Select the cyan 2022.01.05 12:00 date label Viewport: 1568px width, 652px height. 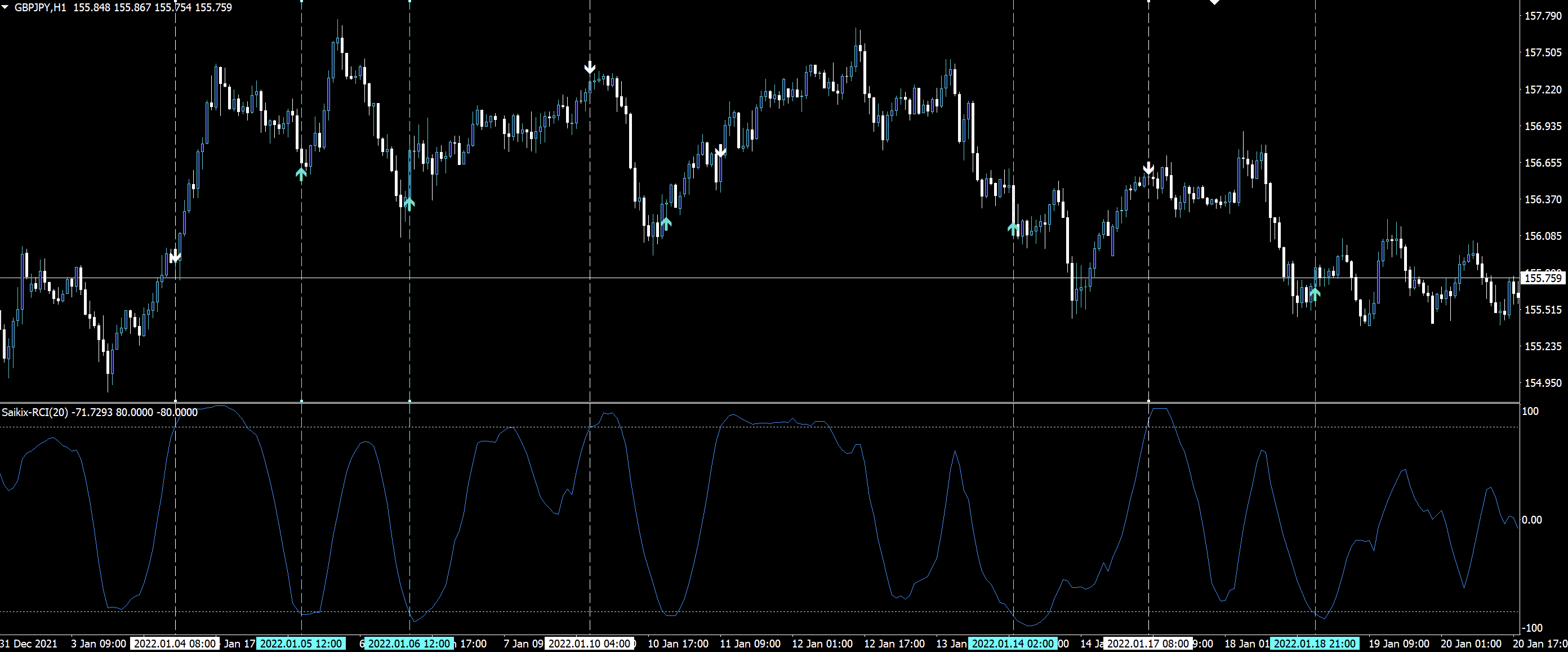tap(301, 644)
